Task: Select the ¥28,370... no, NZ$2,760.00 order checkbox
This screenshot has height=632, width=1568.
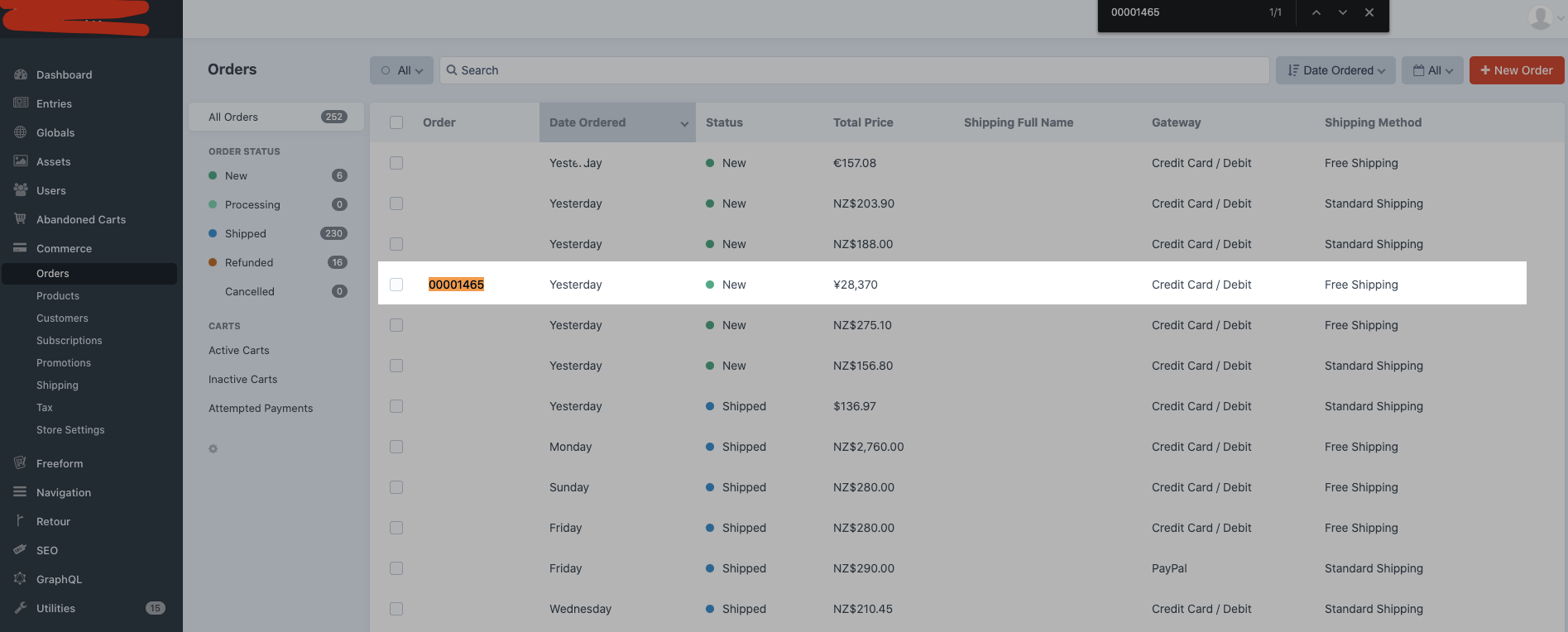Action: tap(396, 447)
